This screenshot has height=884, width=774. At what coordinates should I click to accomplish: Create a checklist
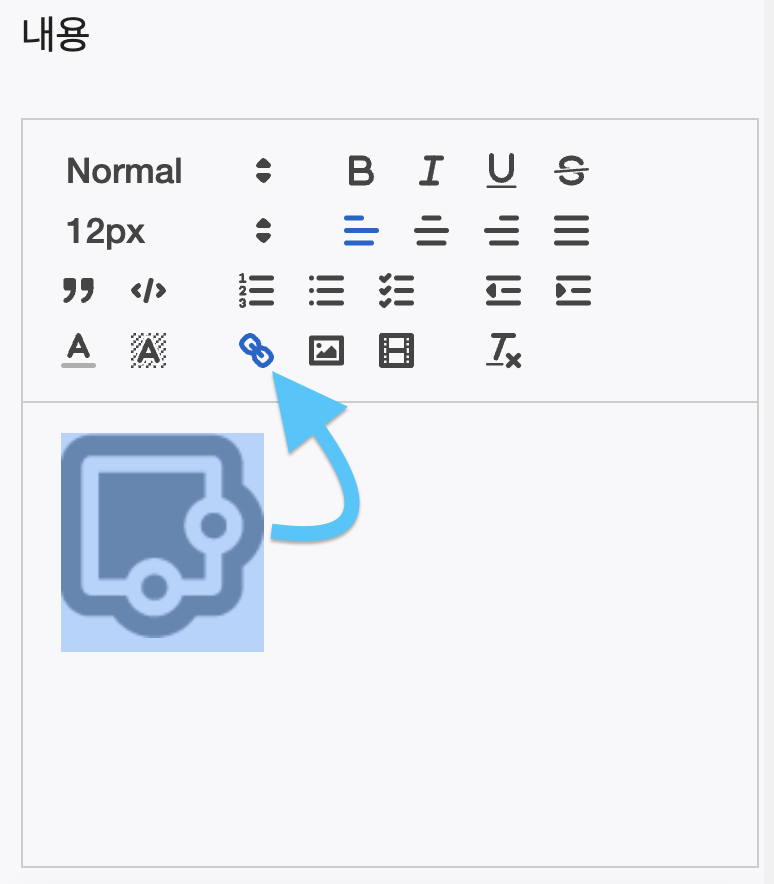coord(396,291)
